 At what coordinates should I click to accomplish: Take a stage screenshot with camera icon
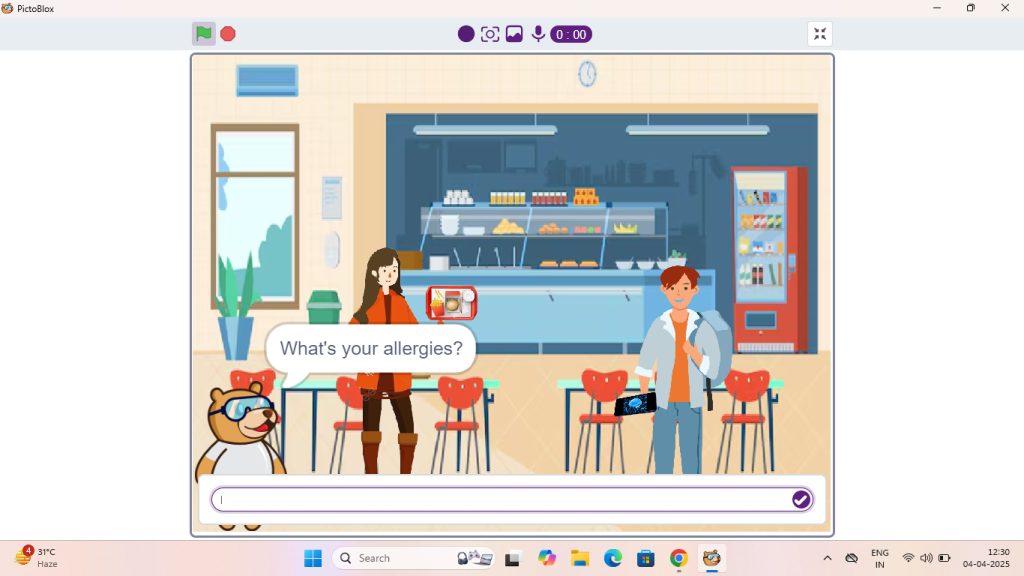coord(490,34)
